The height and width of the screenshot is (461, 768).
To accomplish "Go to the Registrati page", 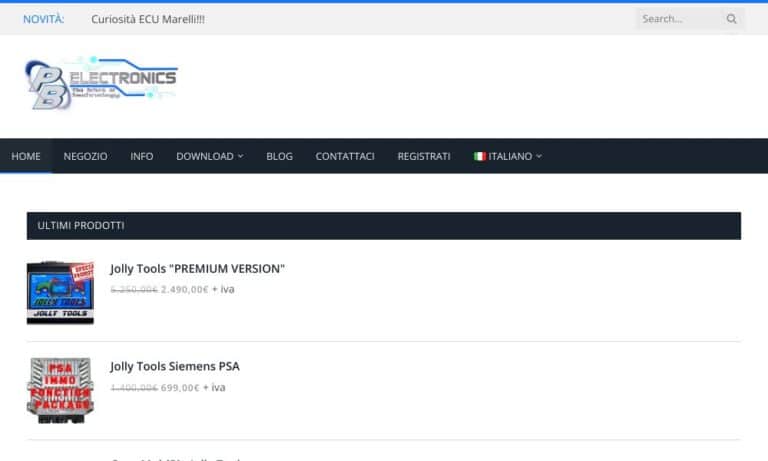I will (424, 156).
